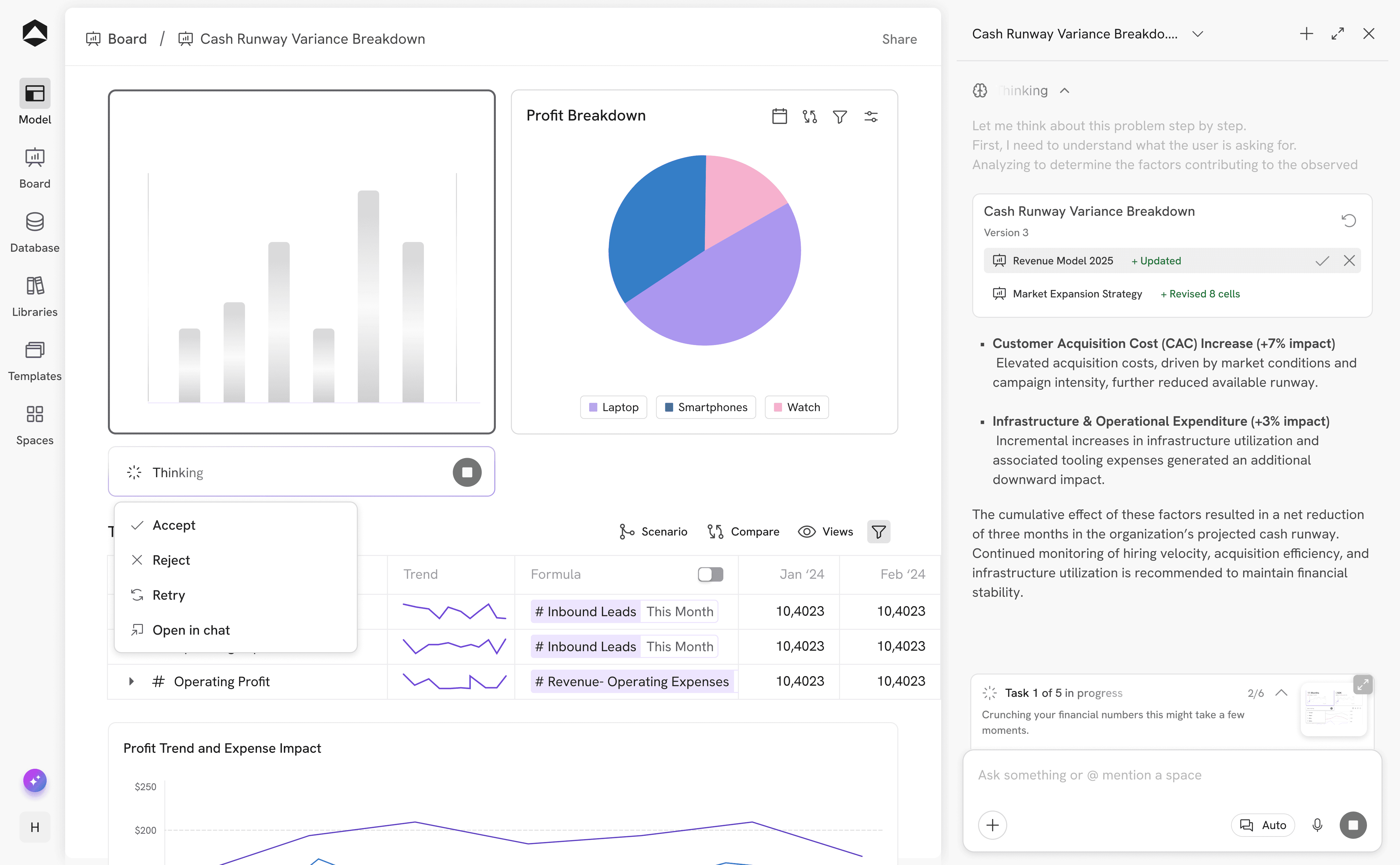The image size is (1400, 865).
Task: Toggle the Formula column switch
Action: pyautogui.click(x=710, y=574)
